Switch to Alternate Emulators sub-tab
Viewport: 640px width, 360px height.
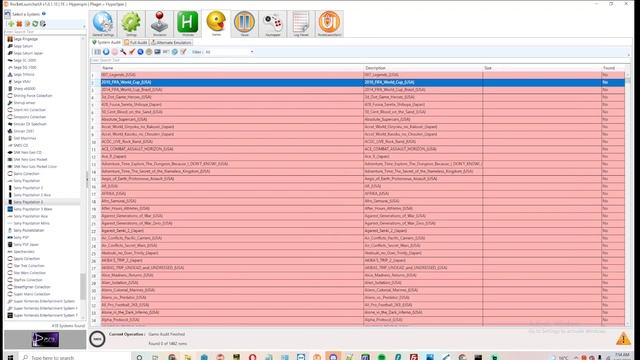171,42
